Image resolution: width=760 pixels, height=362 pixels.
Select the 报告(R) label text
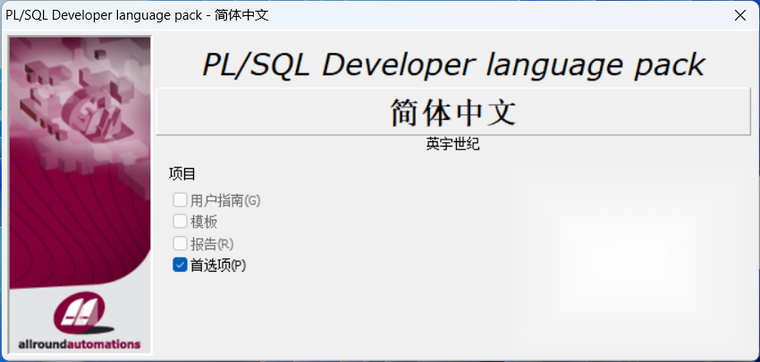[x=212, y=244]
